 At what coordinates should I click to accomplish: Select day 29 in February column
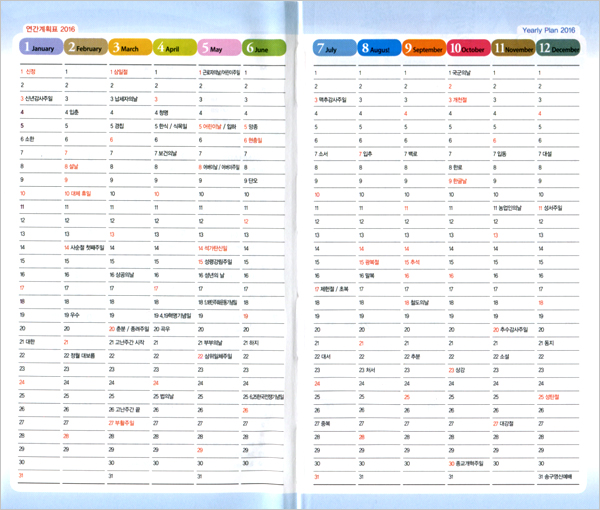(66, 449)
